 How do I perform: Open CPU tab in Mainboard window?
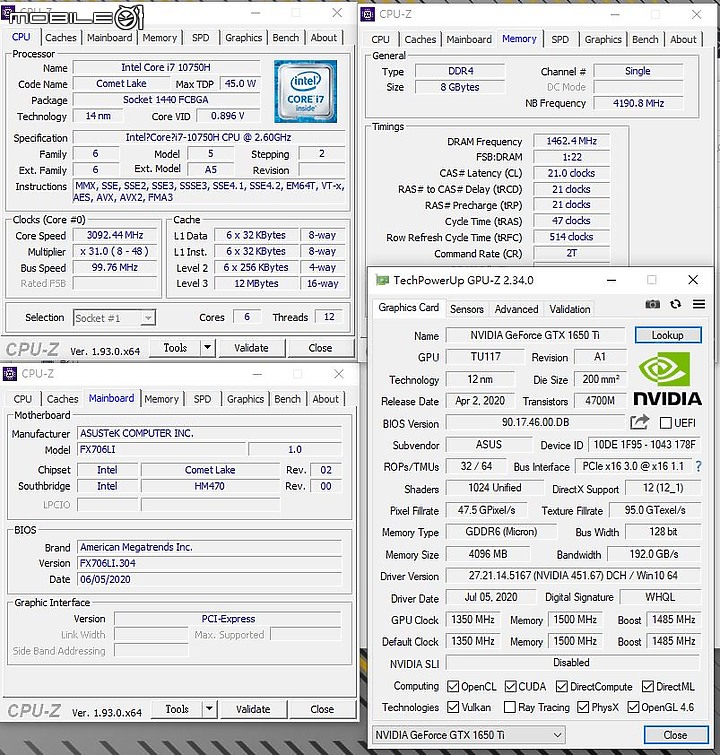(x=23, y=399)
